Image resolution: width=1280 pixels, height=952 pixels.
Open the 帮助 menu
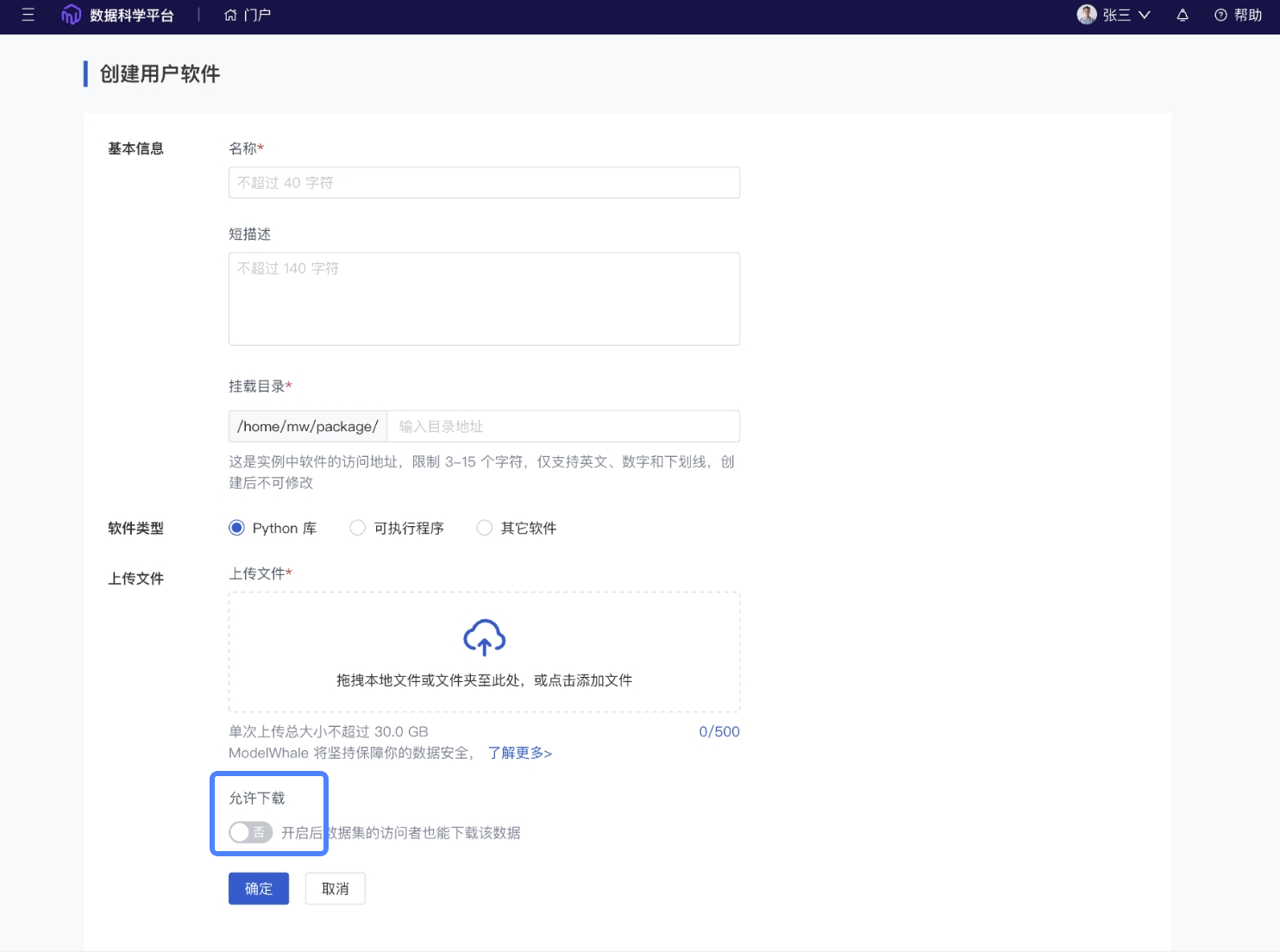pos(1247,15)
